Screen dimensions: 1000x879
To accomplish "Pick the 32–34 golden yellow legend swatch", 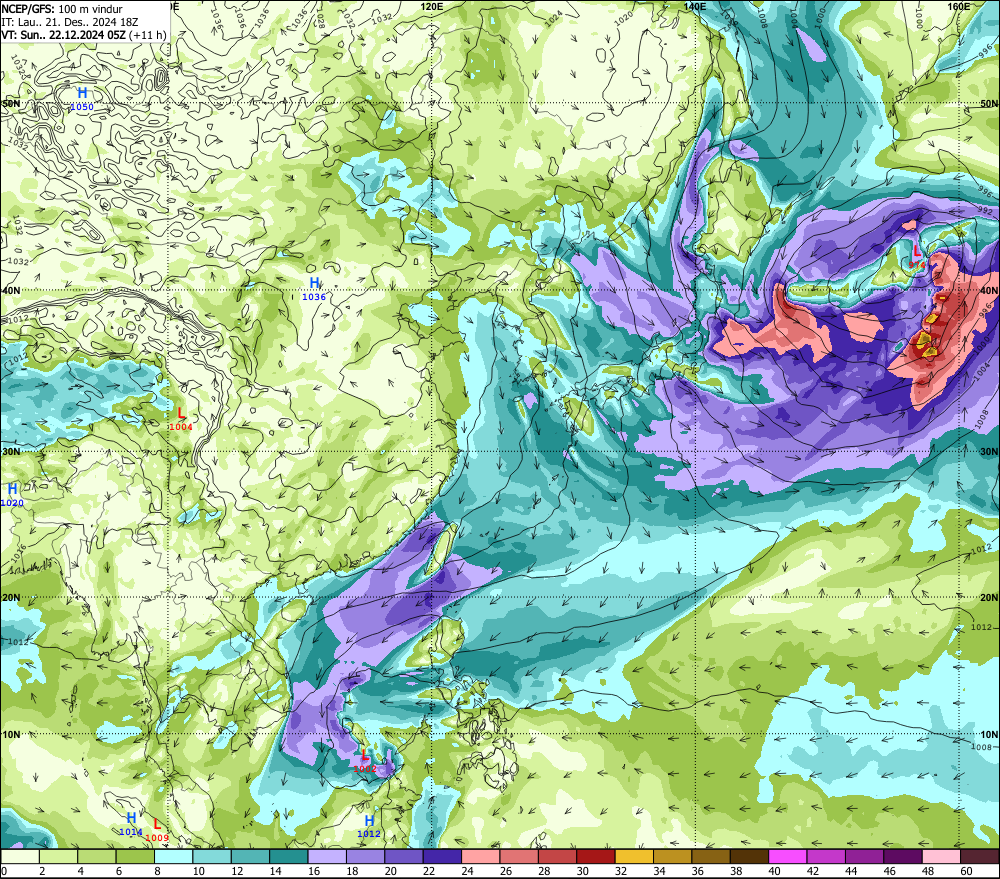I will point(634,856).
